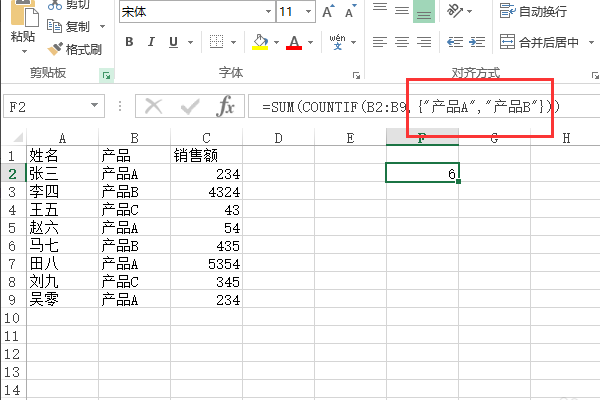Click the phonetic guide (wén 文) icon
Image resolution: width=600 pixels, height=400 pixels.
[337, 42]
